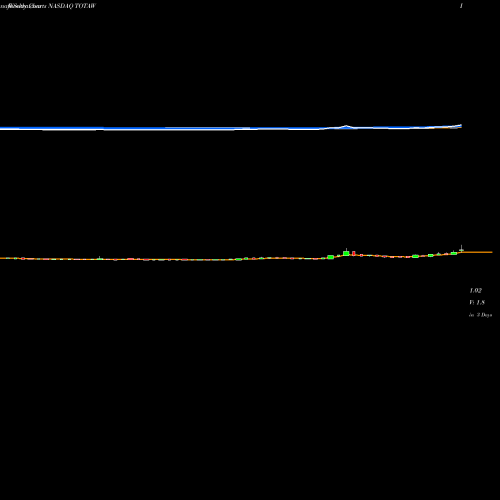Click the '1.02' price value label
The height and width of the screenshot is (500, 500).
click(476, 291)
